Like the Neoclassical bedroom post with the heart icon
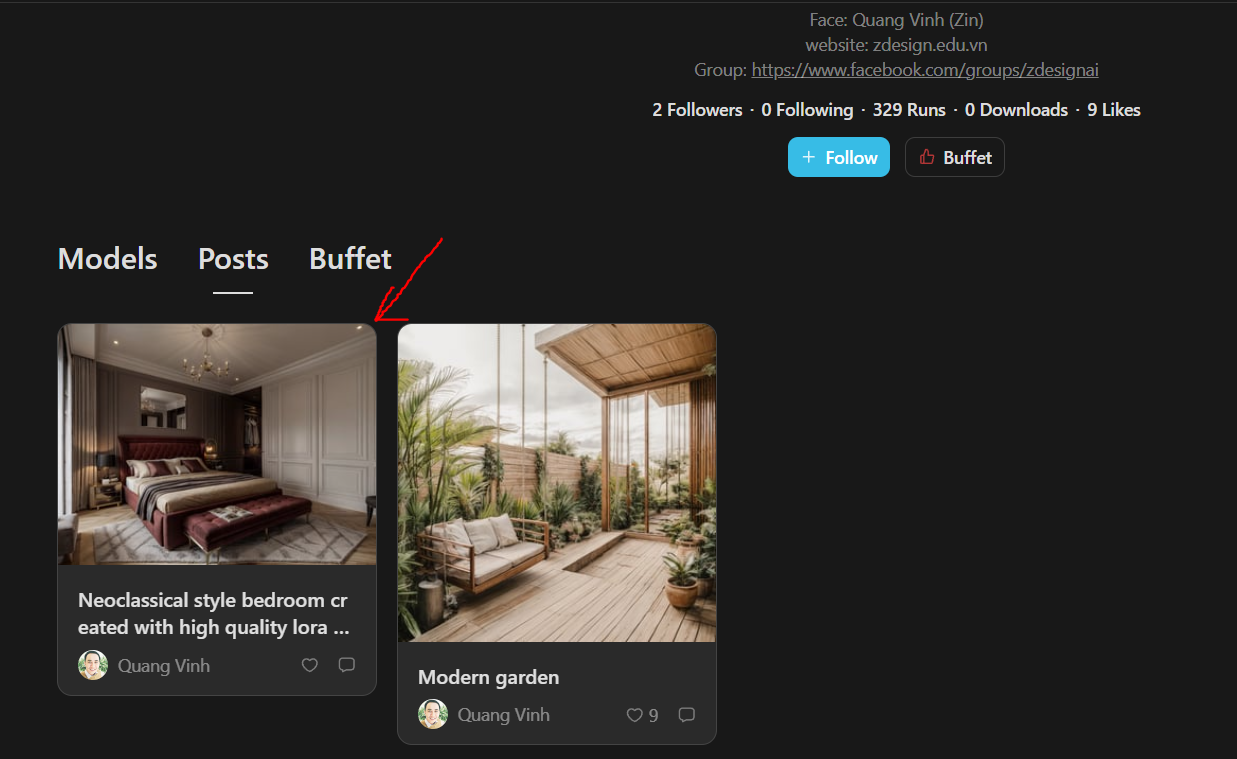 pos(310,665)
